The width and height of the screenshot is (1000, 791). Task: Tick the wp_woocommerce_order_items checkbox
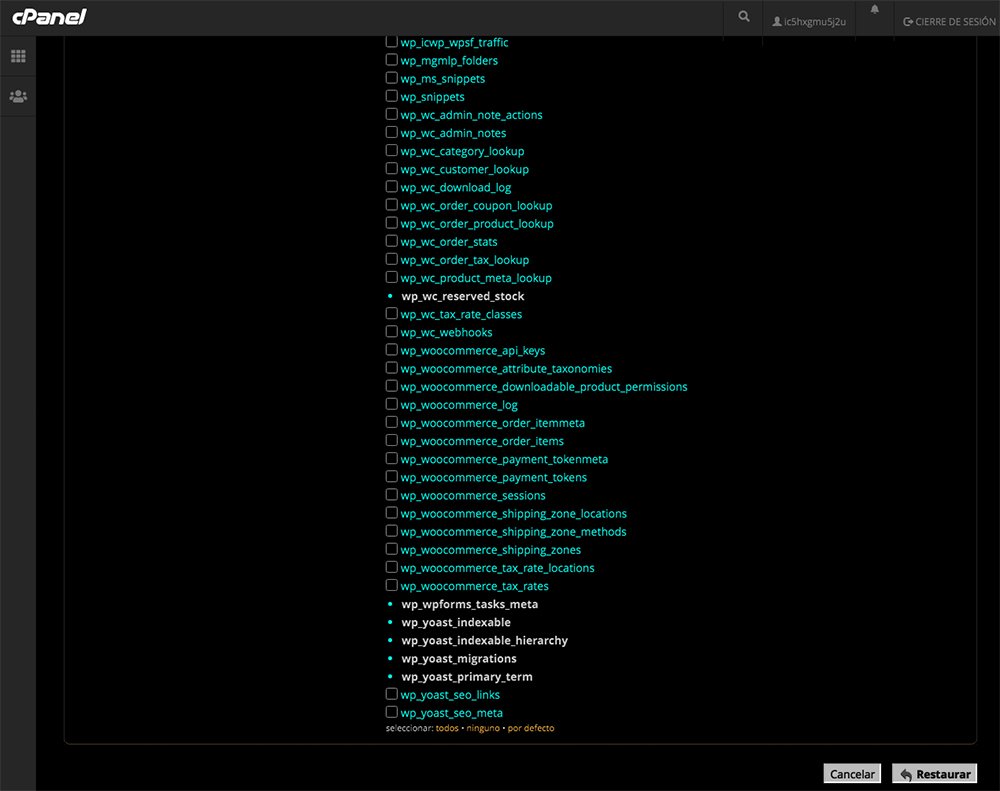[x=392, y=440]
